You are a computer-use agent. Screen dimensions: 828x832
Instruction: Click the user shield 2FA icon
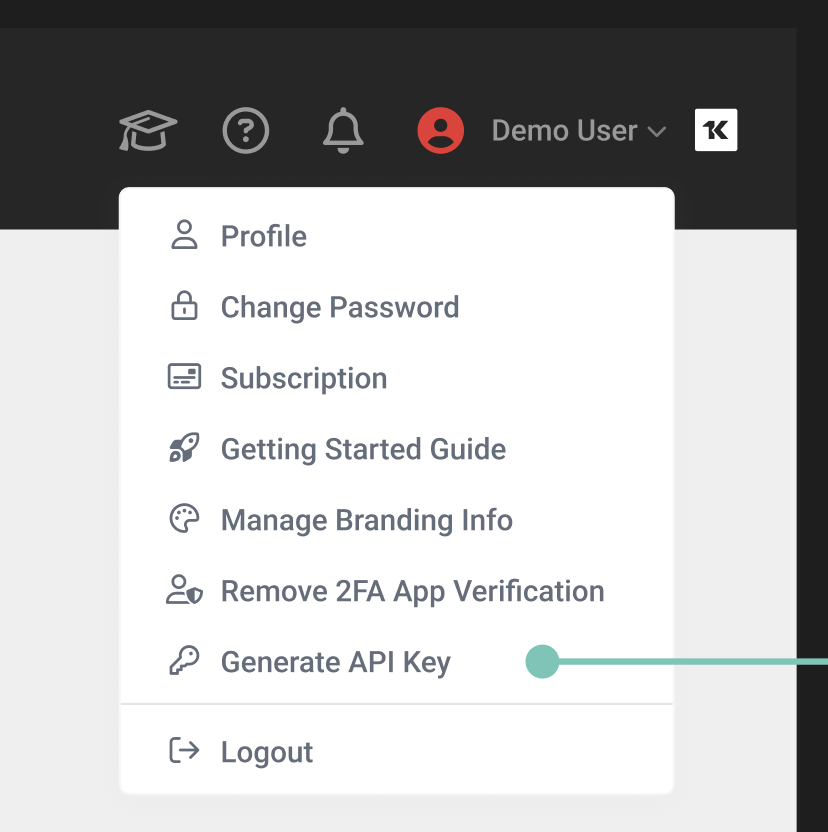tap(184, 591)
